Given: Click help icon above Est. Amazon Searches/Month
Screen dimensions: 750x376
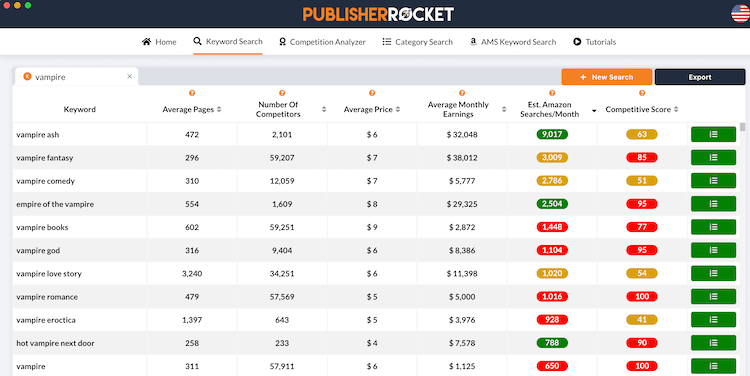Looking at the screenshot, I should pyautogui.click(x=552, y=93).
